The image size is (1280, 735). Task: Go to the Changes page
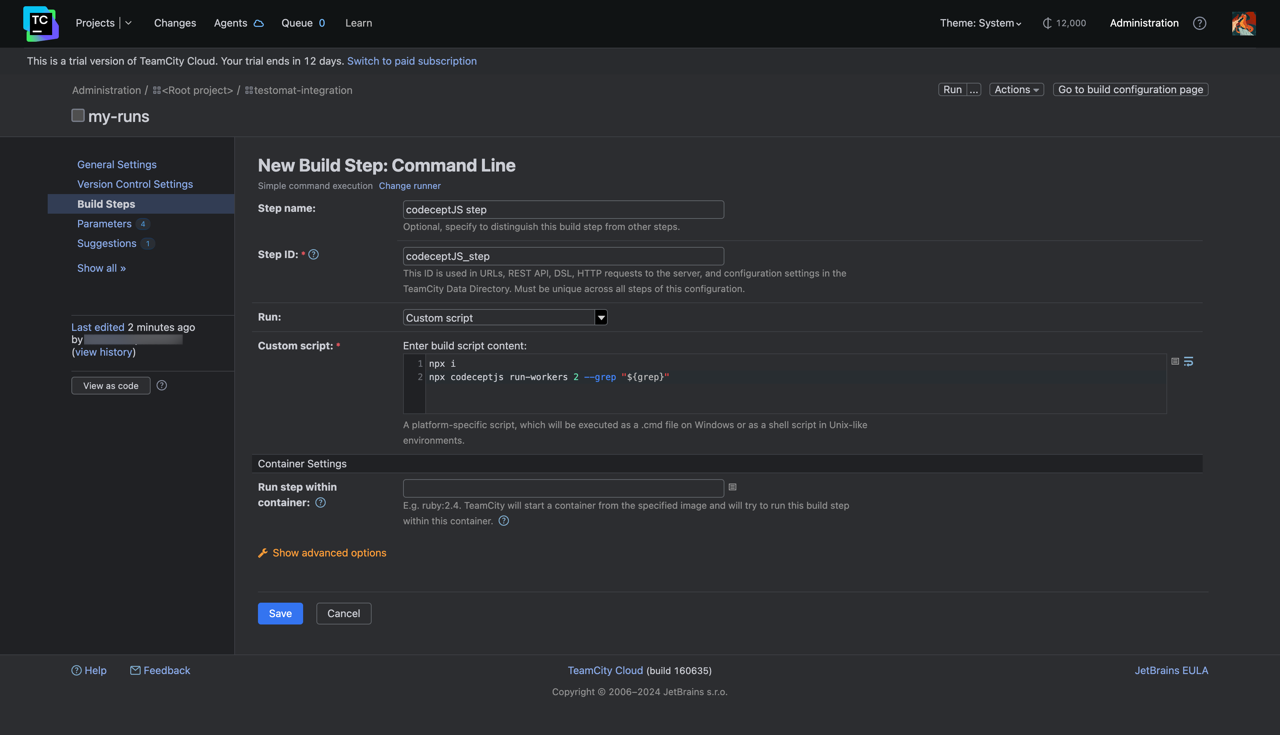coord(175,23)
